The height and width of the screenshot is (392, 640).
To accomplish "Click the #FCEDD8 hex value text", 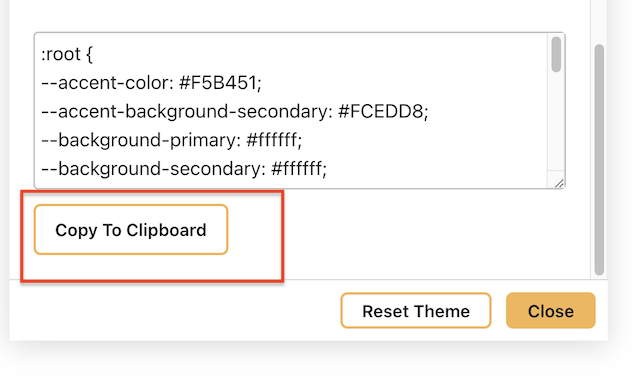I will point(381,111).
